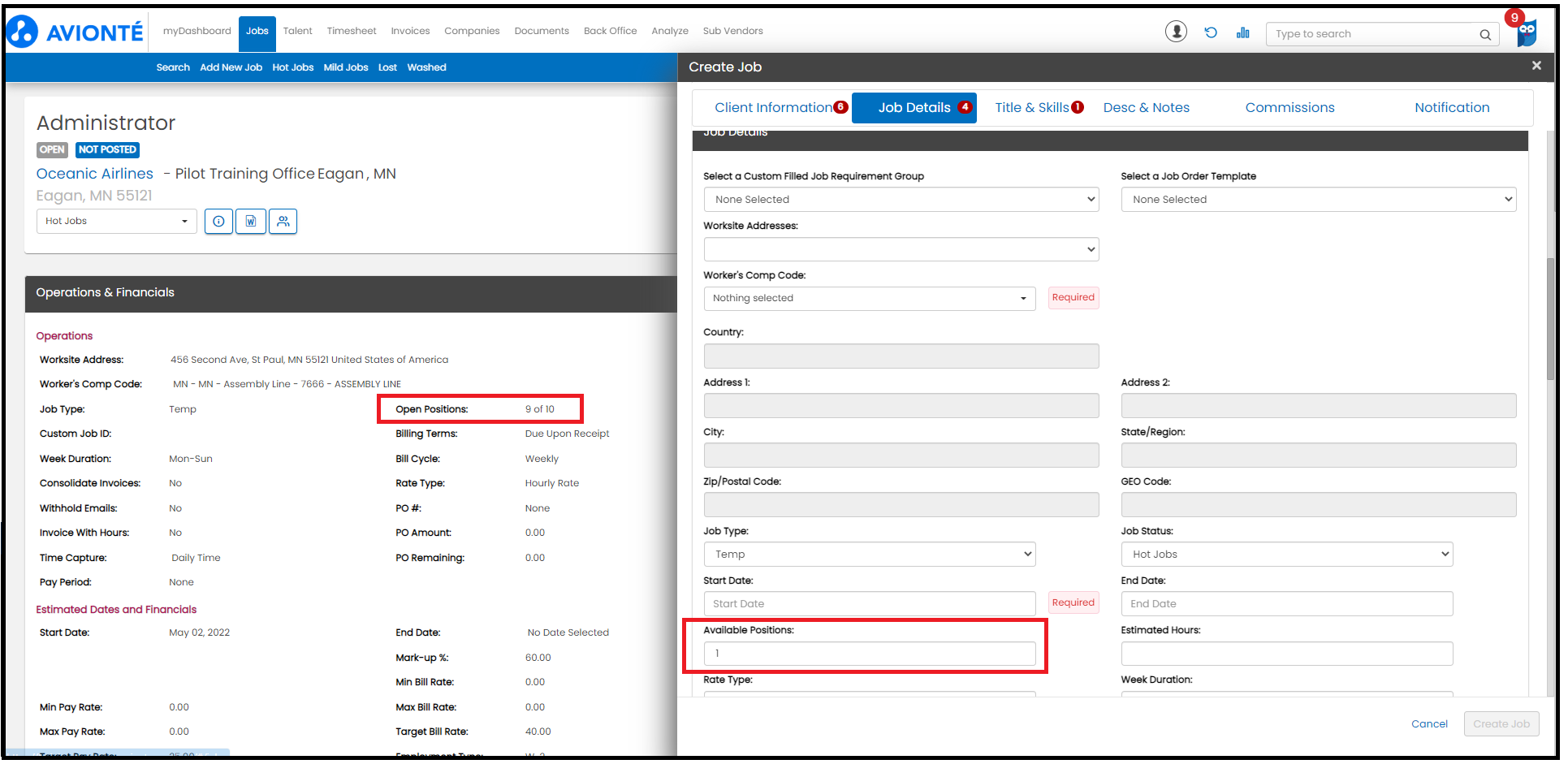Screen dimensions: 1568x764
Task: Open the Back Office menu
Action: tap(611, 31)
